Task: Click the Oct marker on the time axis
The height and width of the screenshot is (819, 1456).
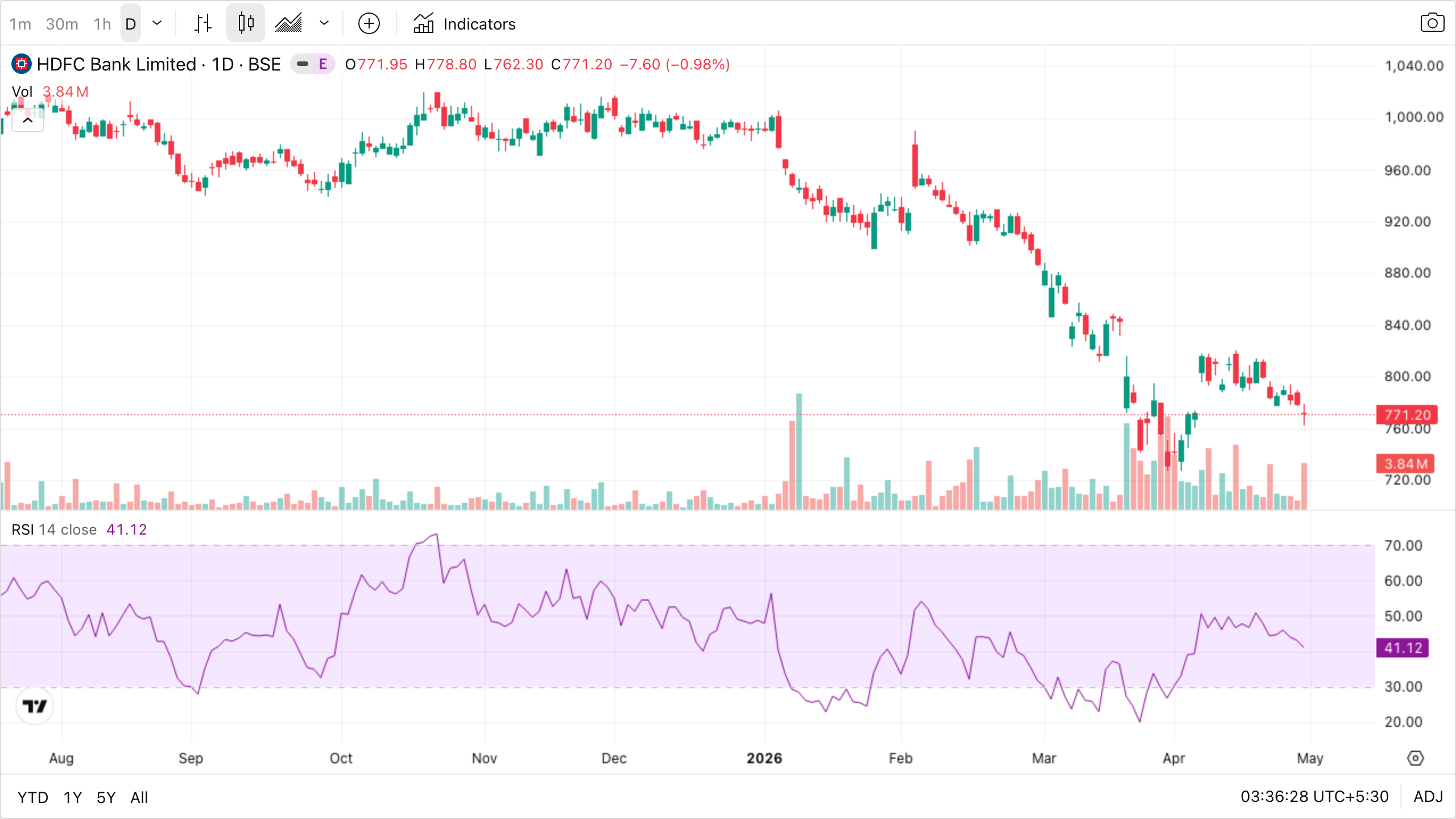Action: pyautogui.click(x=341, y=758)
